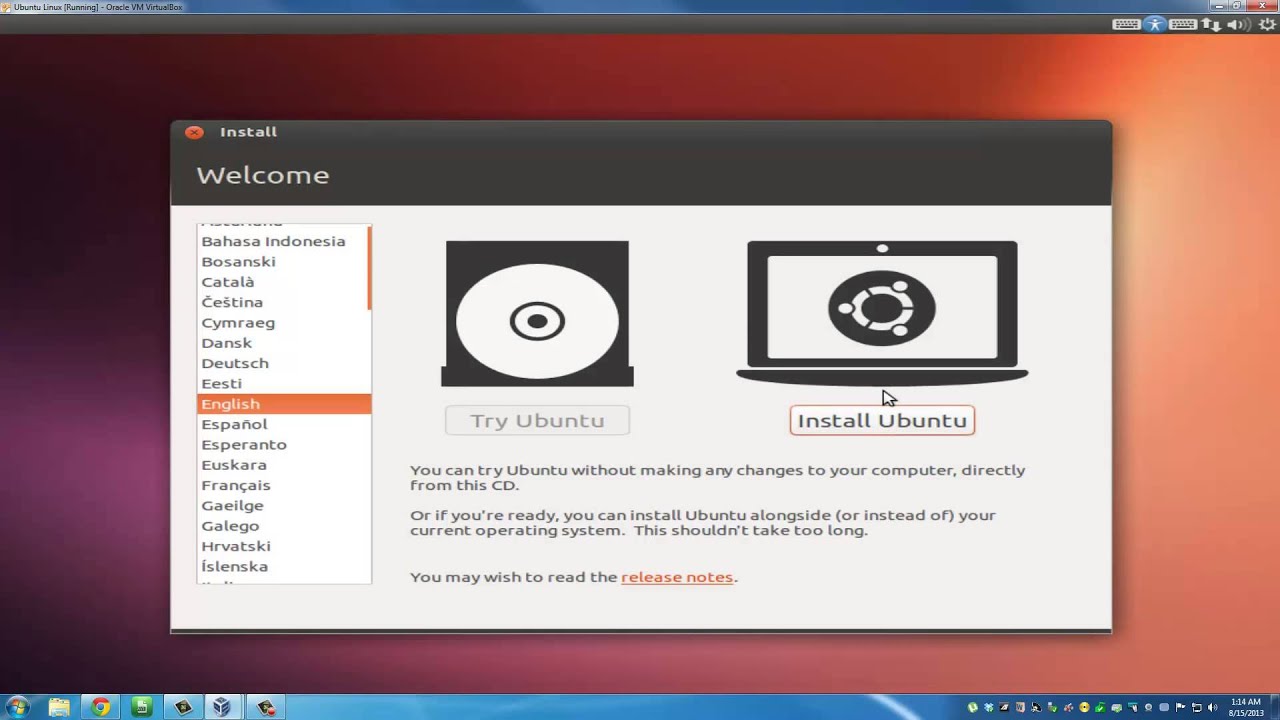
Task: Open the Ubuntu network arrows indicator
Action: pos(1211,24)
